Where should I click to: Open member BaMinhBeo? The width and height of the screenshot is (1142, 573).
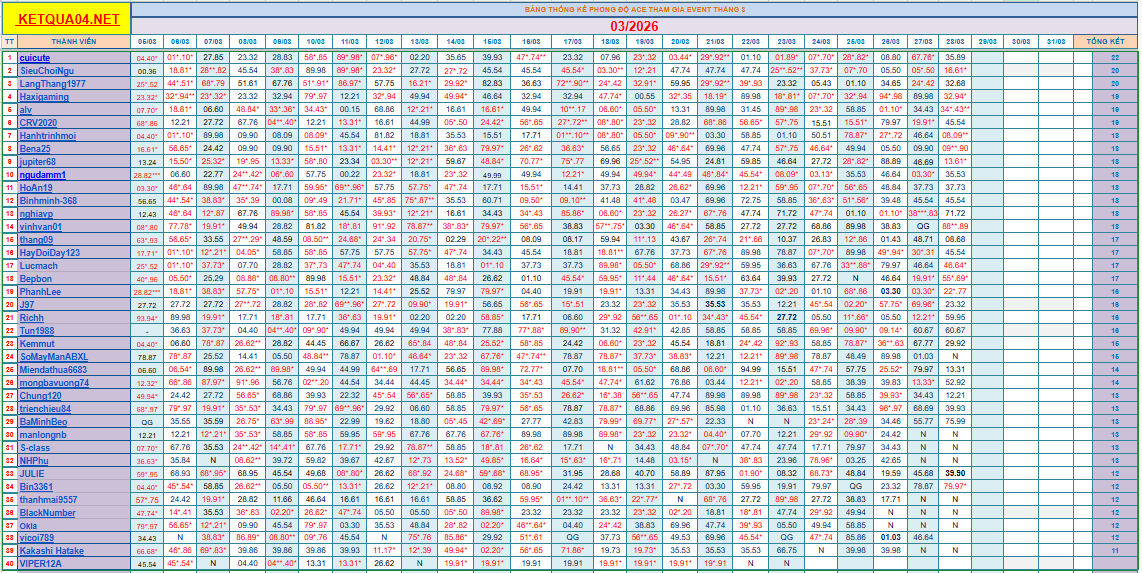coord(43,422)
